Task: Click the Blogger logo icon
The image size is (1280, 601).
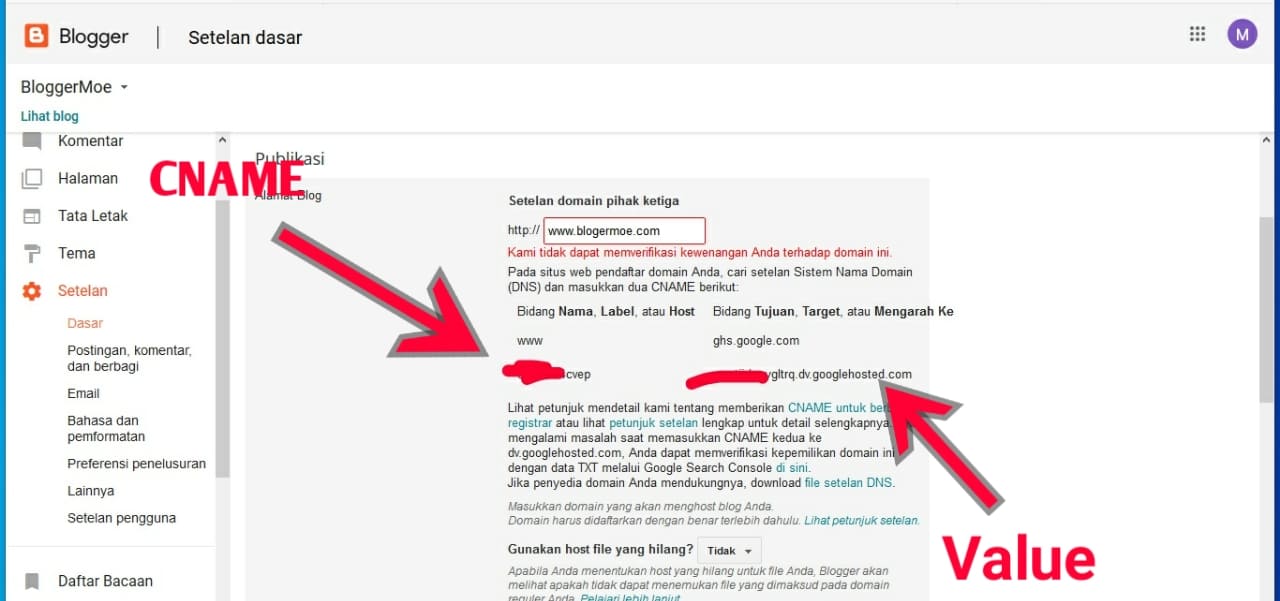Action: click(36, 37)
